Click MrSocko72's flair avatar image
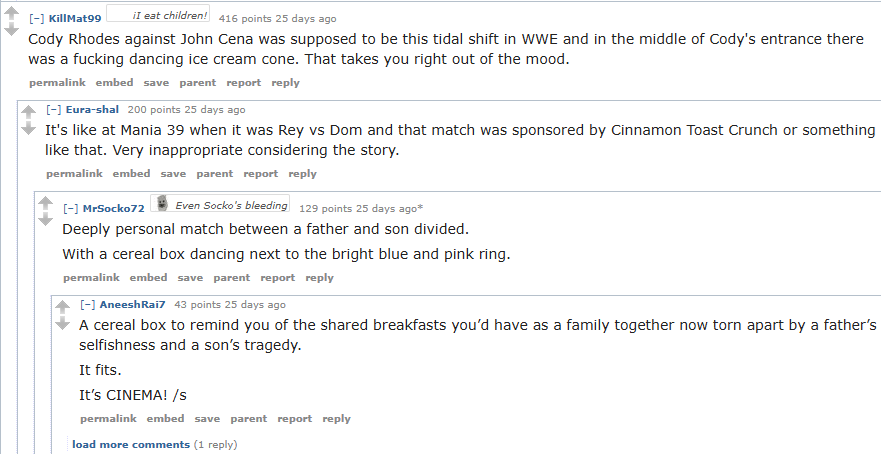This screenshot has height=454, width=881. point(160,205)
